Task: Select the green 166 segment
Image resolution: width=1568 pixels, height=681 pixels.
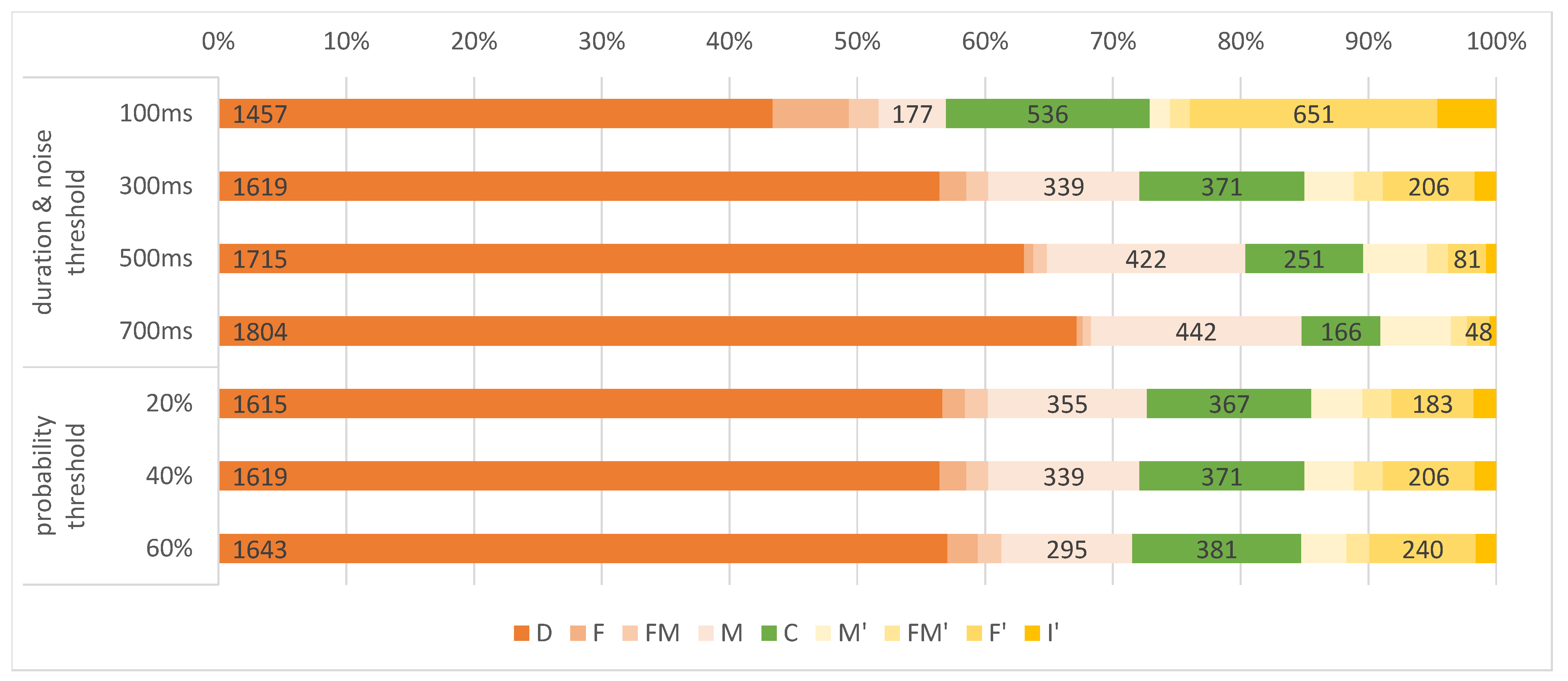Action: [1340, 332]
